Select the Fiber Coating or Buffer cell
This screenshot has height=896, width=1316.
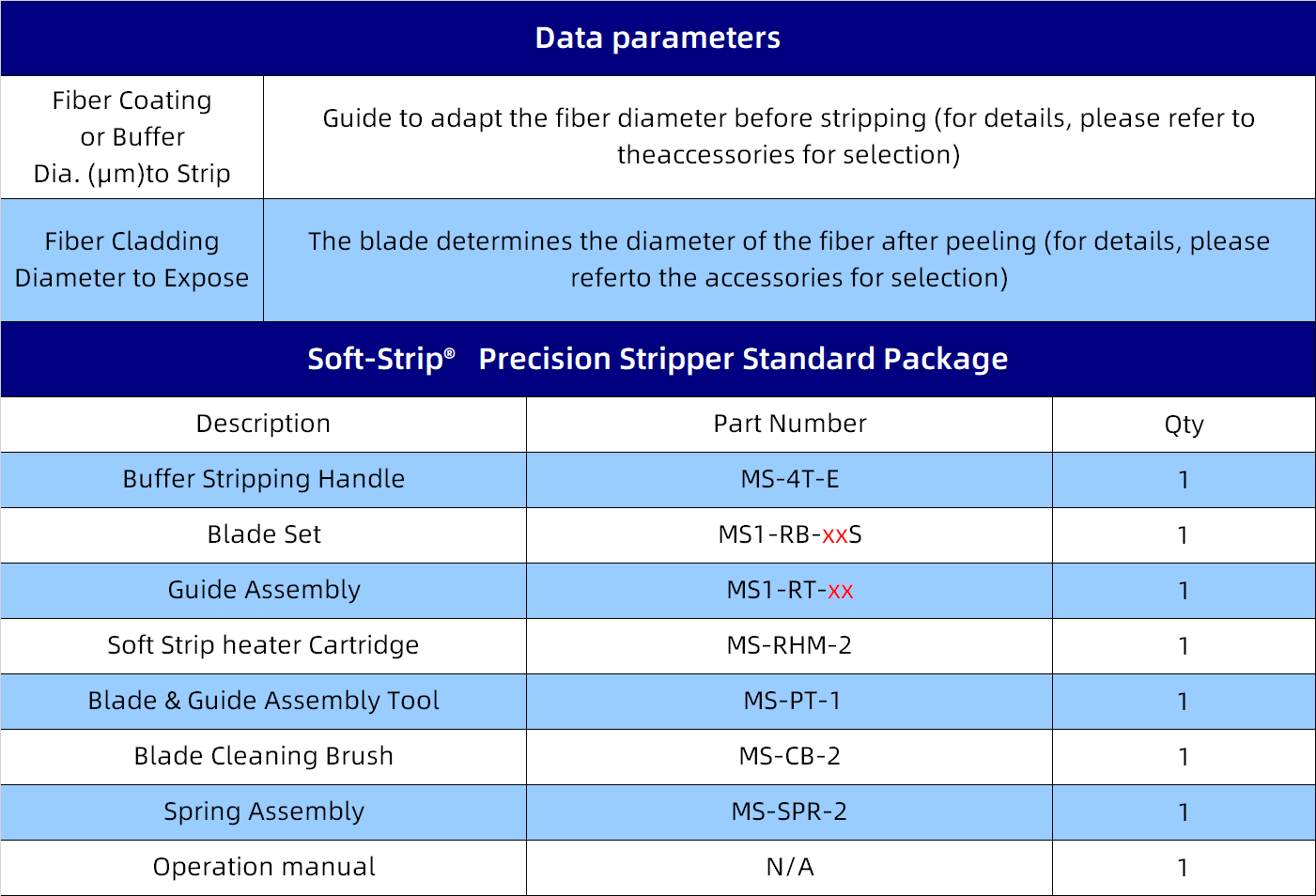pyautogui.click(x=132, y=137)
